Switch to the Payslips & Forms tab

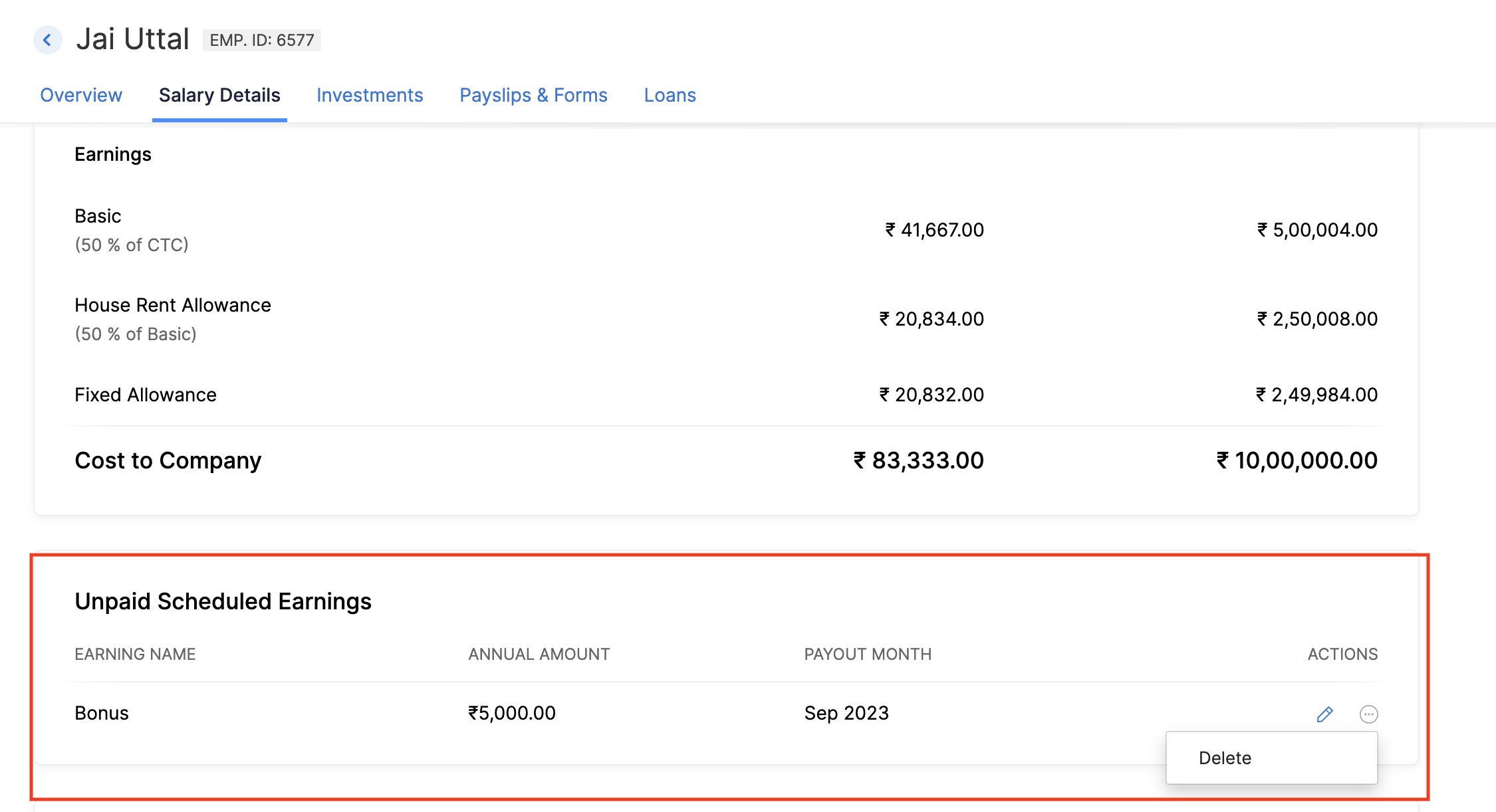[x=532, y=95]
